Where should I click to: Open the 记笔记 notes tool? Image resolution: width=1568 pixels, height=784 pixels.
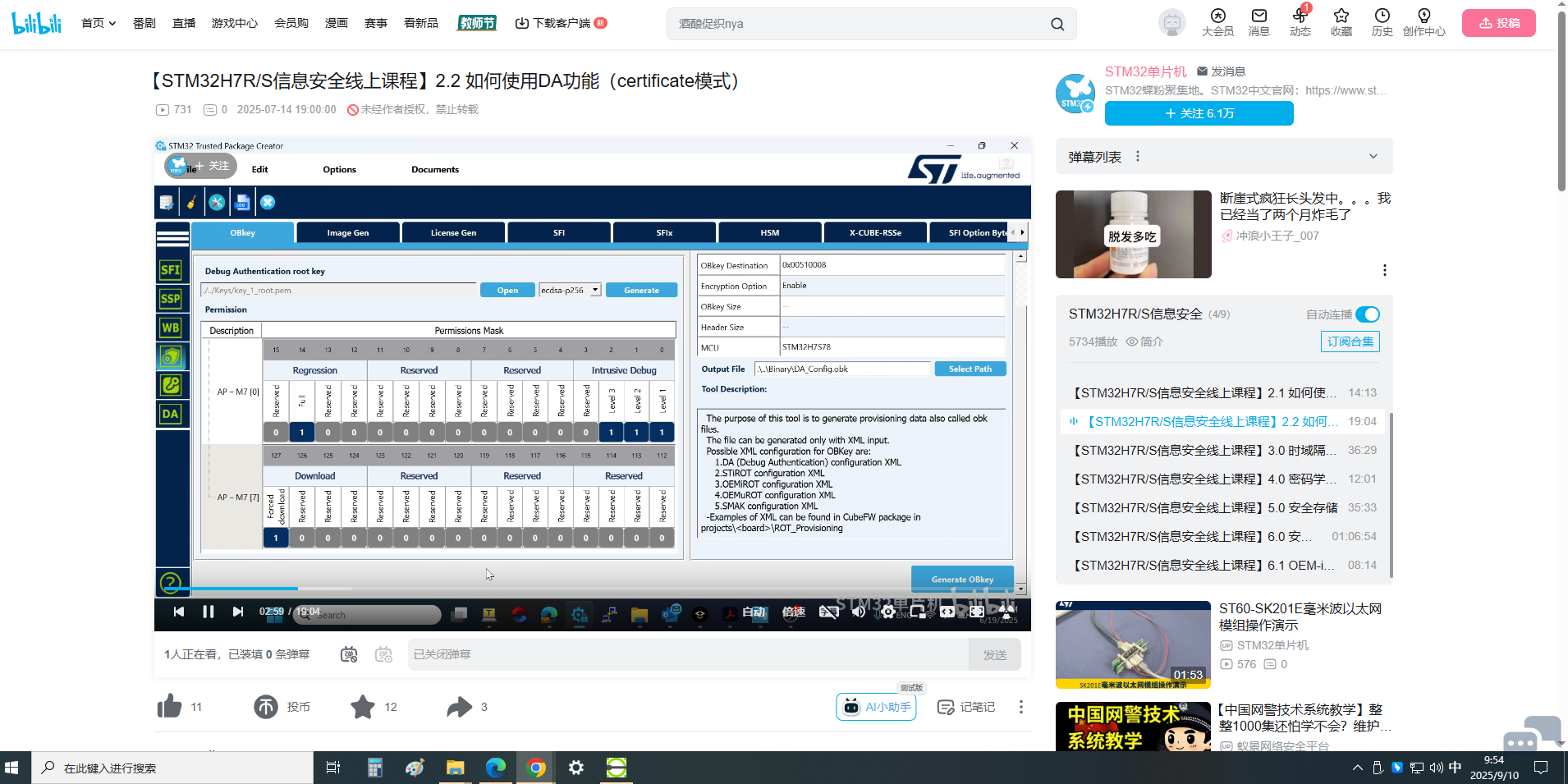[x=966, y=707]
